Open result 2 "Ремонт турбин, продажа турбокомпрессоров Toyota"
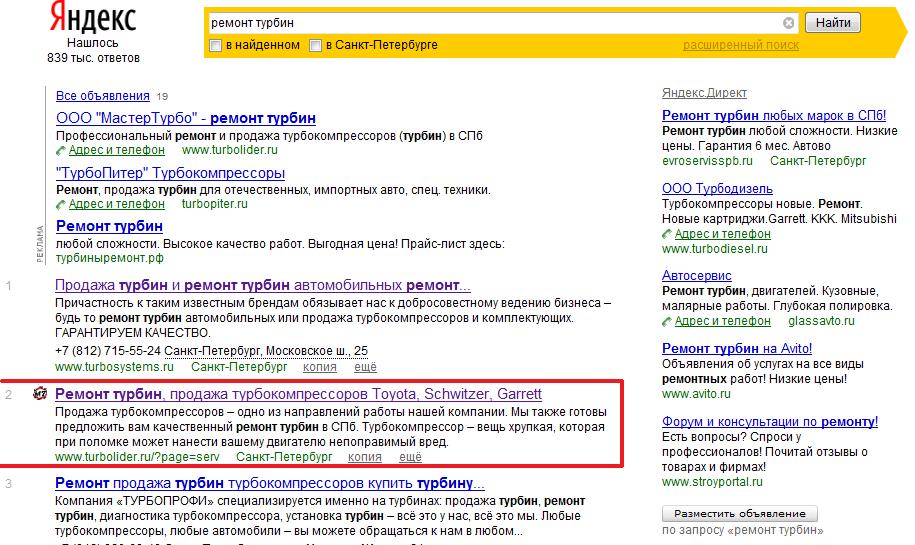The width and height of the screenshot is (915, 545). point(298,394)
